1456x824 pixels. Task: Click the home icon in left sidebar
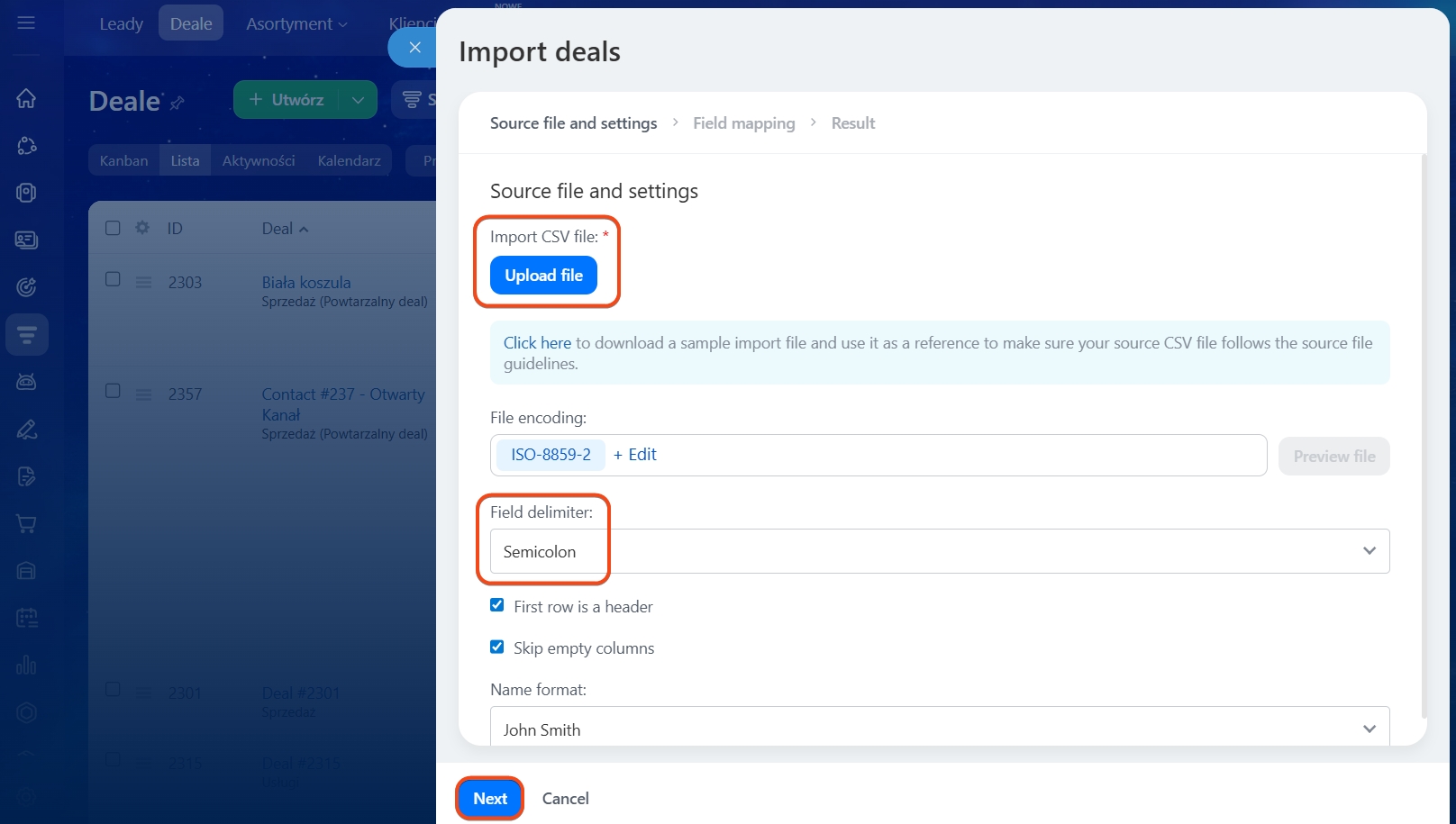click(26, 98)
